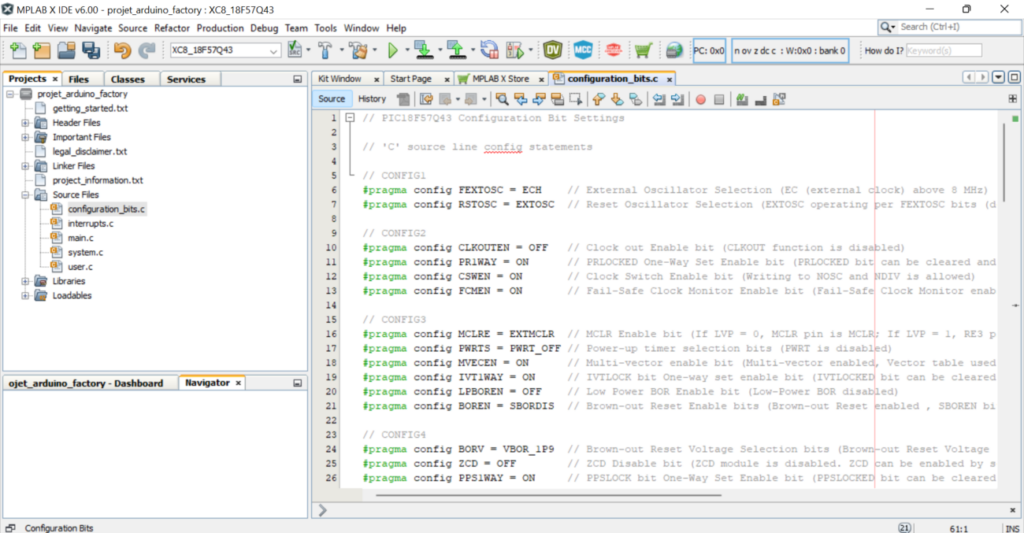Close the Kit Window tab
Viewport: 1024px width, 533px height.
pyautogui.click(x=376, y=79)
